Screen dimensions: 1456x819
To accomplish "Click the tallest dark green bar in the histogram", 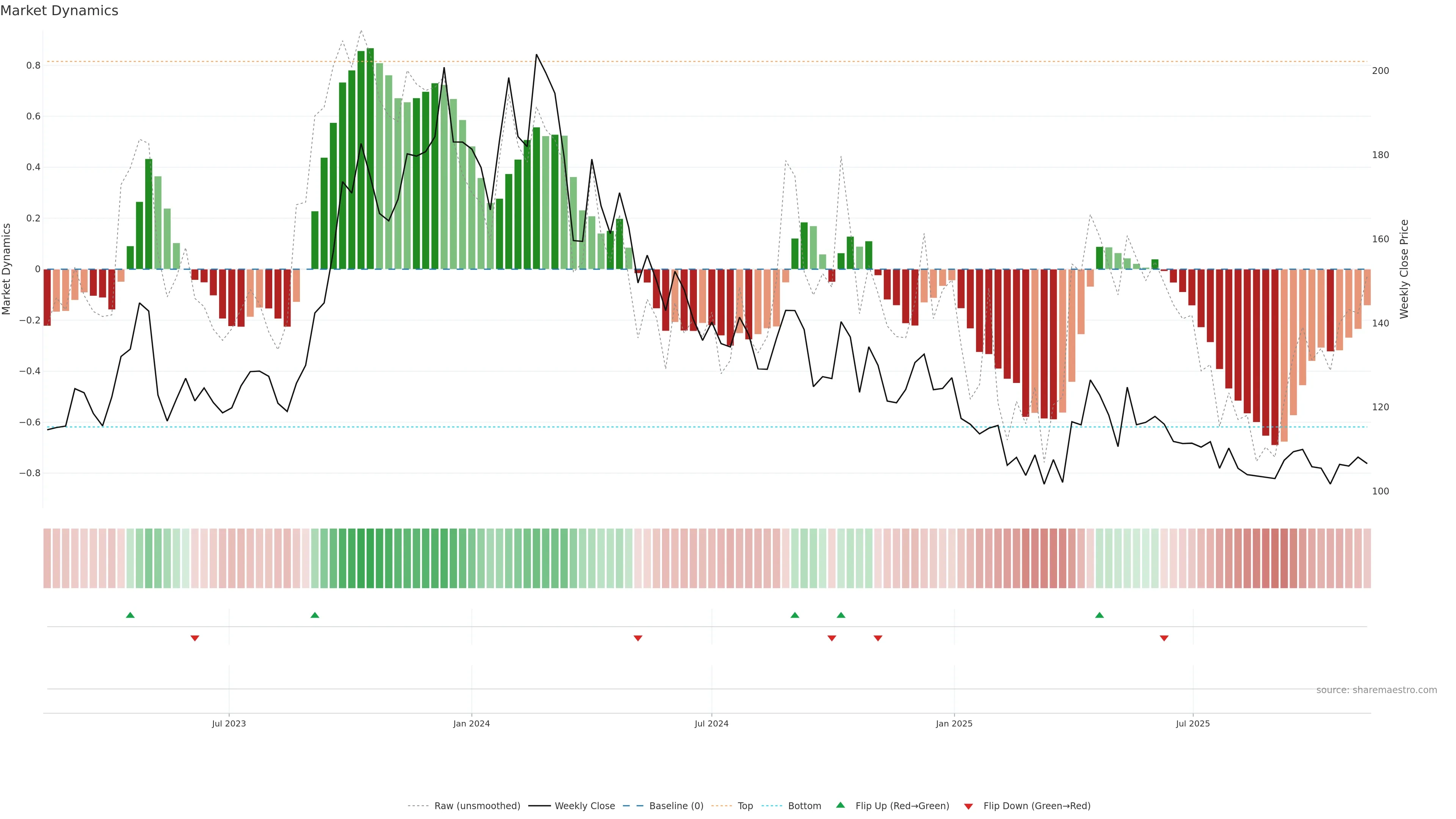I will [x=370, y=158].
